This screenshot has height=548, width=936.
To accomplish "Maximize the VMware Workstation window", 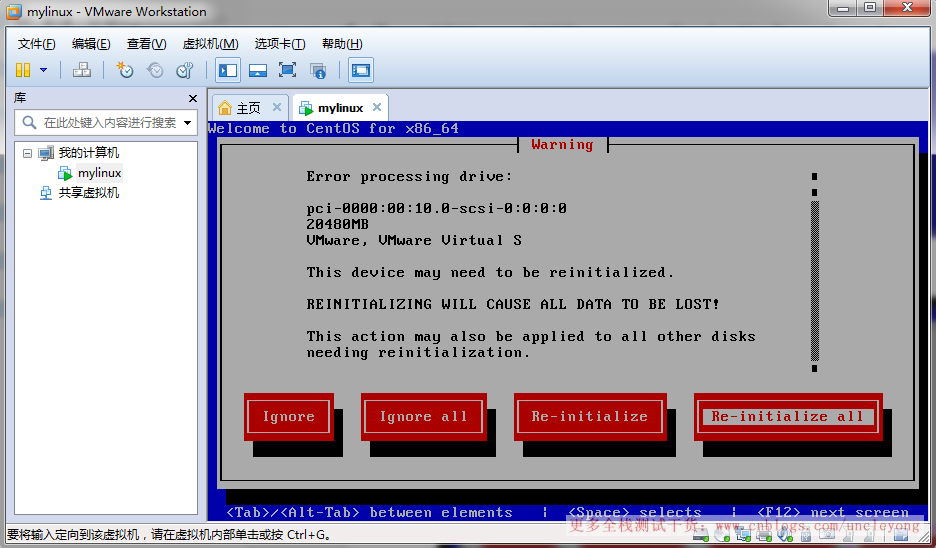I will (x=870, y=8).
